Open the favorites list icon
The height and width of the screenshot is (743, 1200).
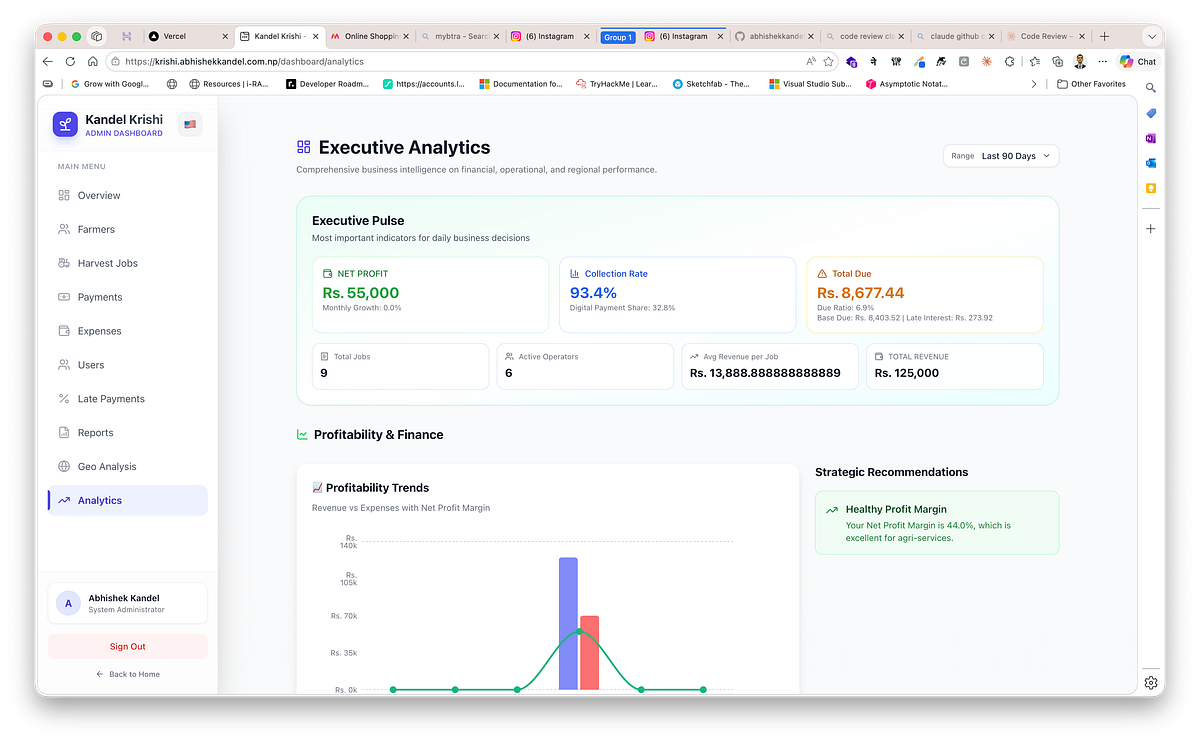(1035, 61)
